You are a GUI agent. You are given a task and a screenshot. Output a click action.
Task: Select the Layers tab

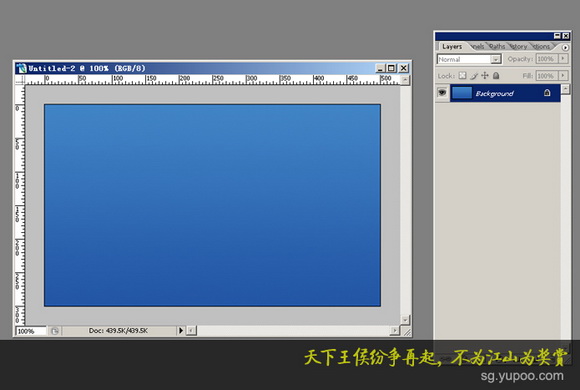[452, 47]
